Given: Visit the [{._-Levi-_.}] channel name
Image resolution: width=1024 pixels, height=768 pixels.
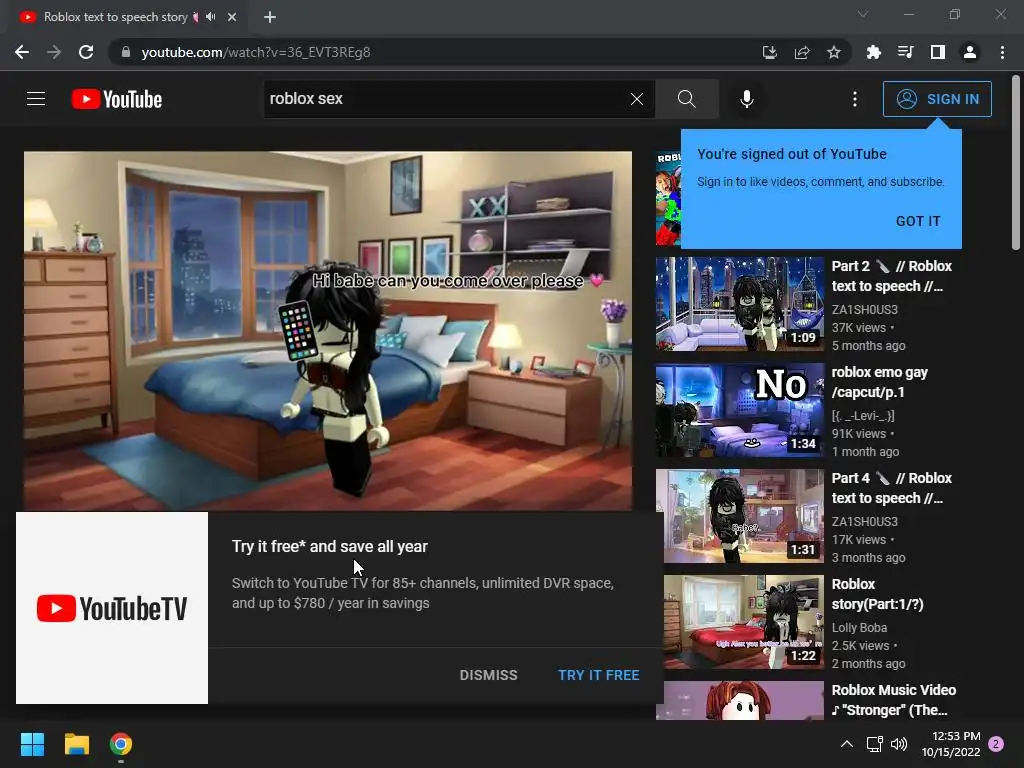Looking at the screenshot, I should (x=863, y=415).
